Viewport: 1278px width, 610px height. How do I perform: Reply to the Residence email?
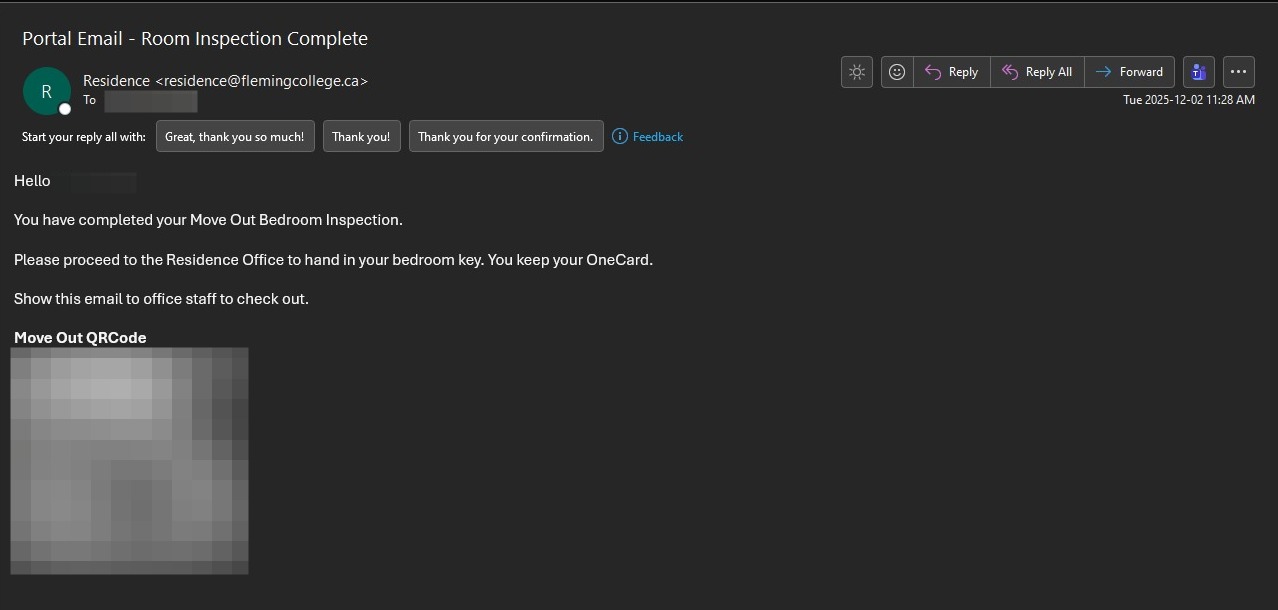(x=952, y=72)
